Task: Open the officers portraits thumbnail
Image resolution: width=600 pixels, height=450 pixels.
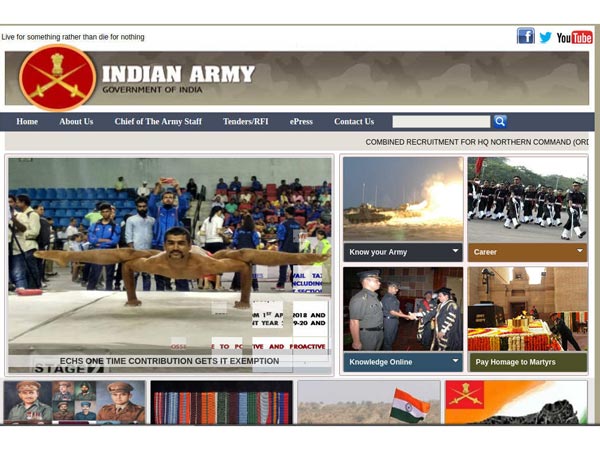Action: pos(74,402)
